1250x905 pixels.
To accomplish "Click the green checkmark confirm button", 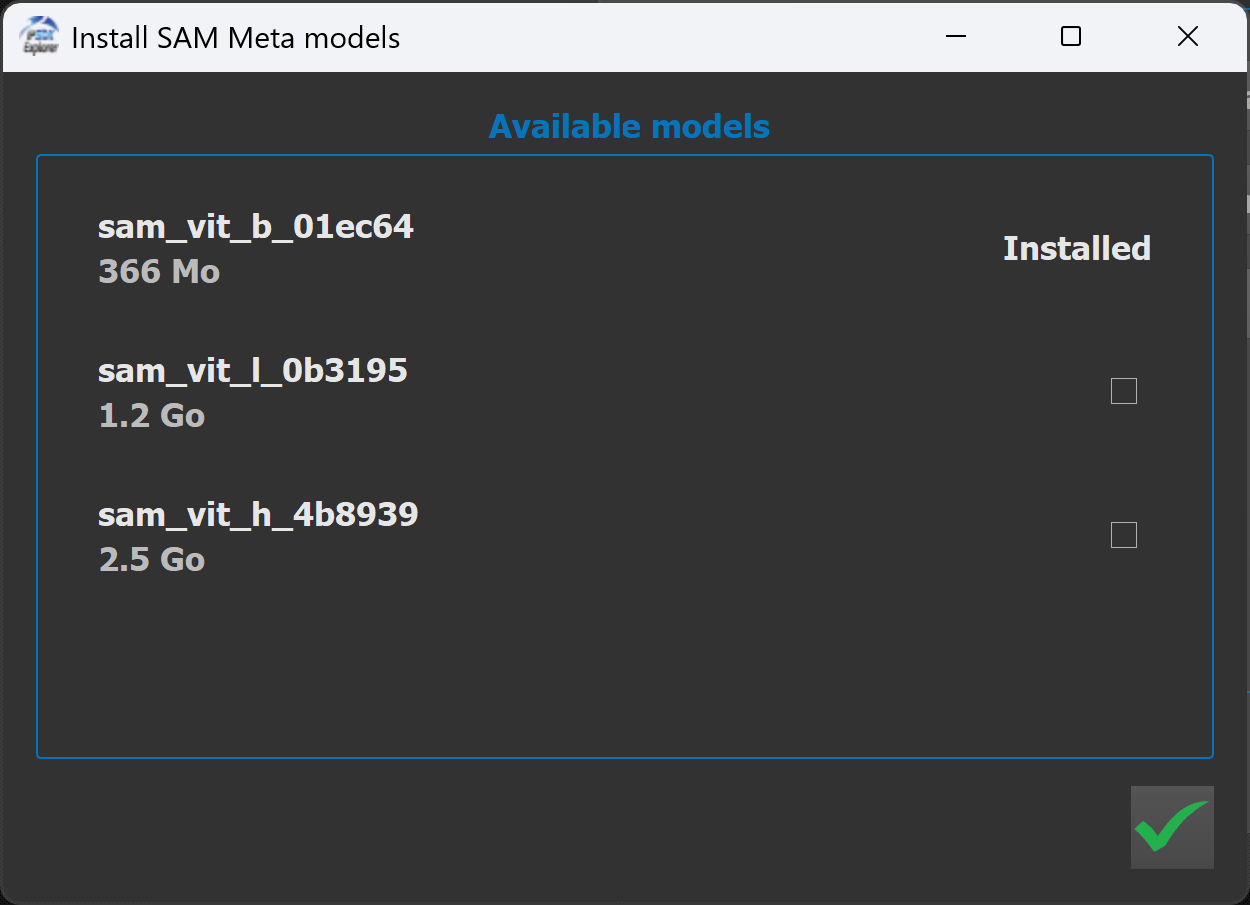I will point(1172,827).
